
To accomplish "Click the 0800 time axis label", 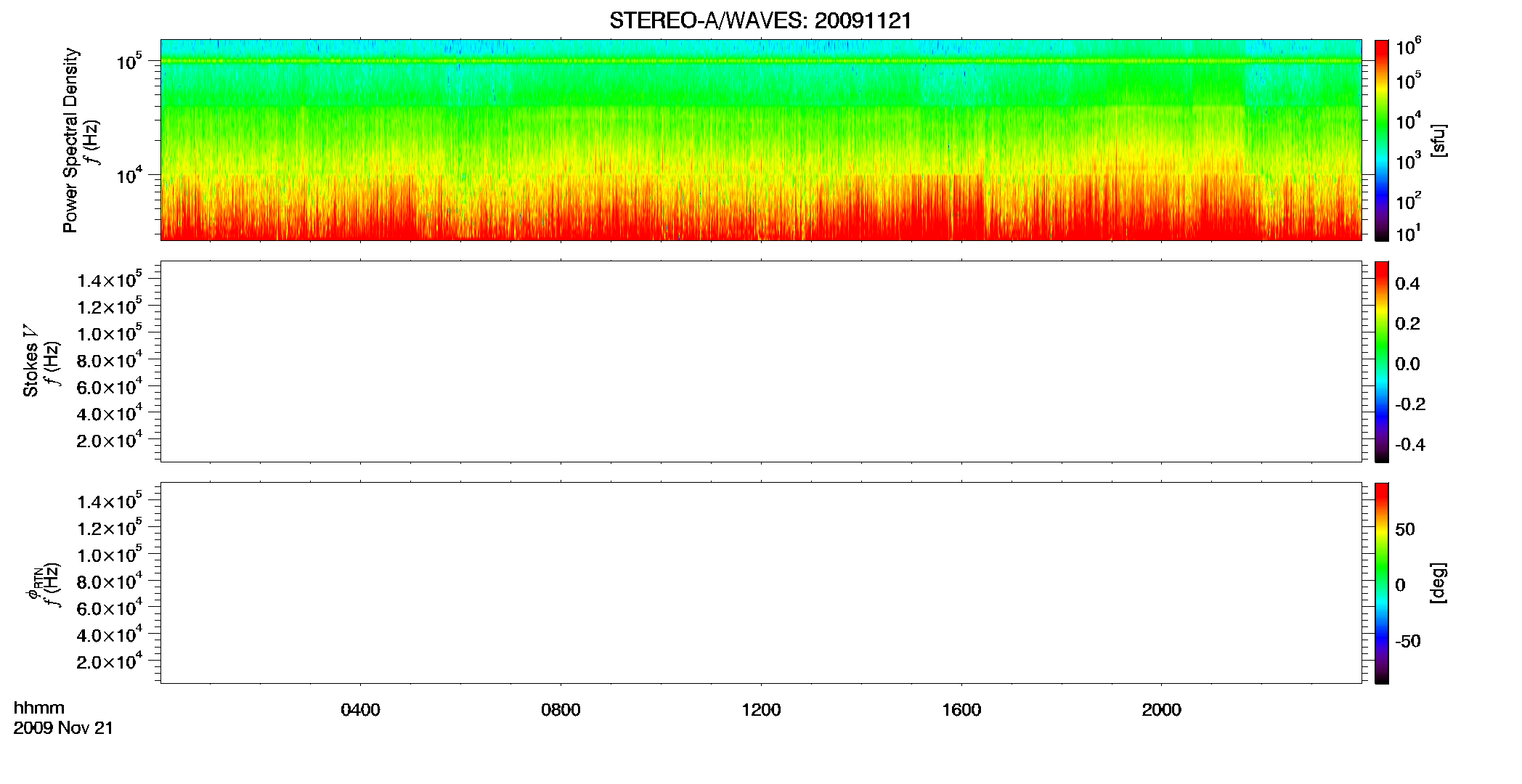I will tap(561, 710).
